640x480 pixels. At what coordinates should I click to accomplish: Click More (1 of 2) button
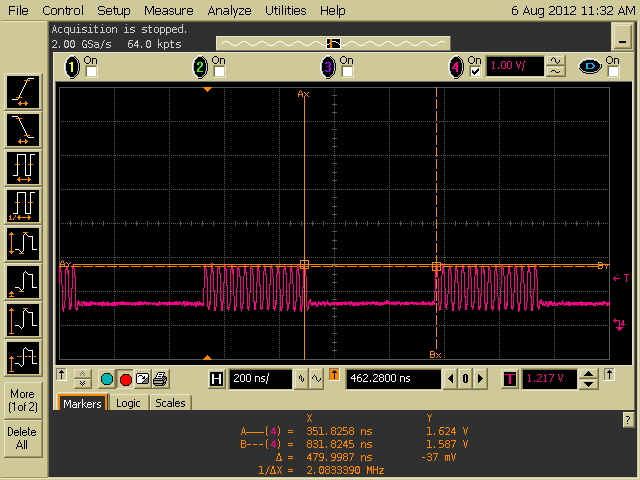pyautogui.click(x=22, y=400)
